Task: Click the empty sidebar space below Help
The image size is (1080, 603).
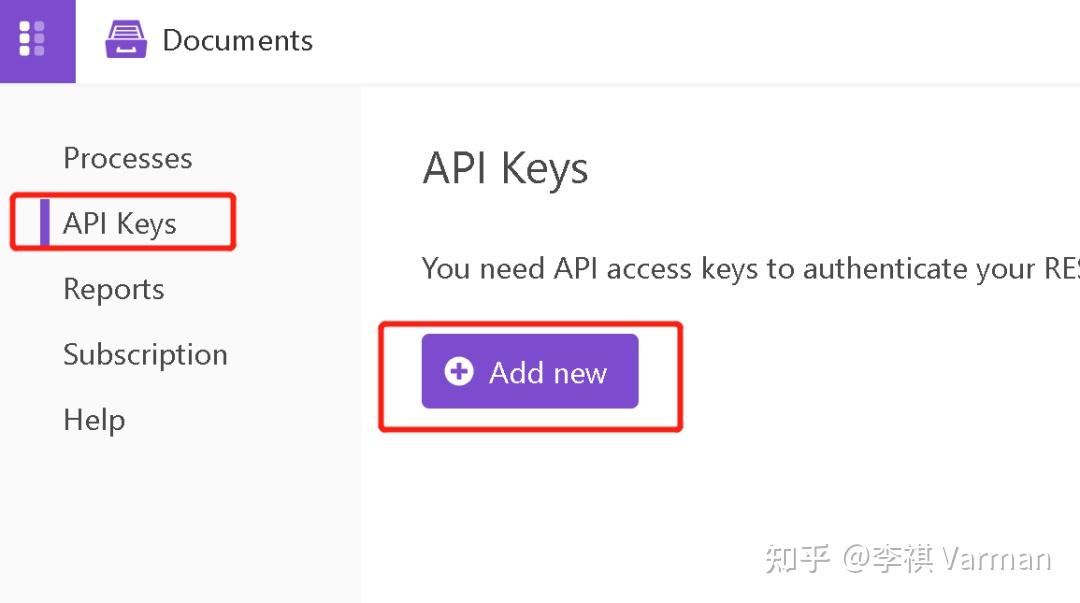Action: click(180, 520)
